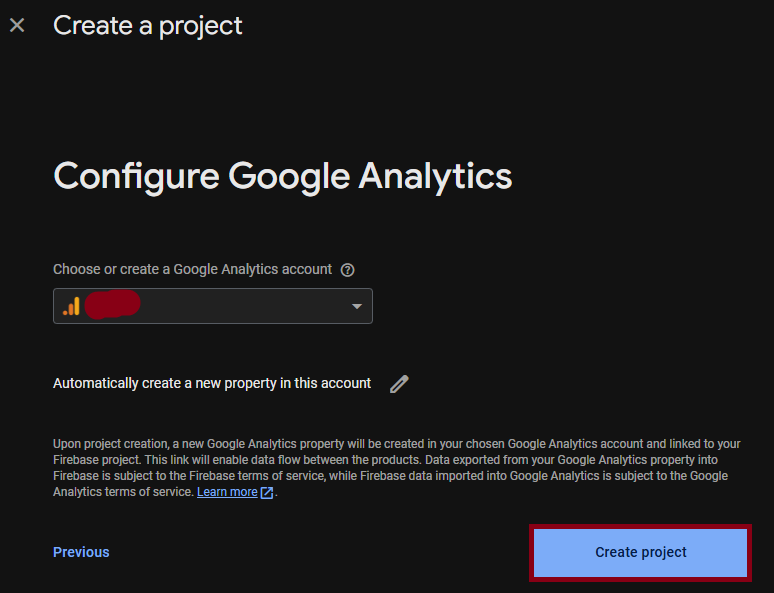This screenshot has height=593, width=774.
Task: Click the Choose or create a Google Analytics account label
Action: pos(193,270)
